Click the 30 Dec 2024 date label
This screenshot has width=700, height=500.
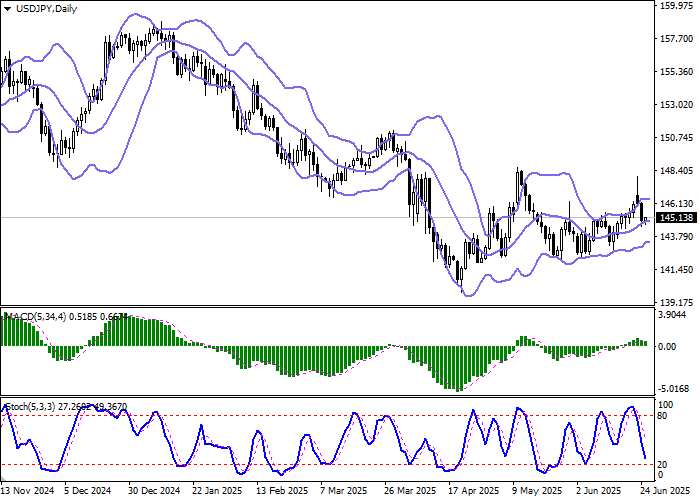(156, 491)
